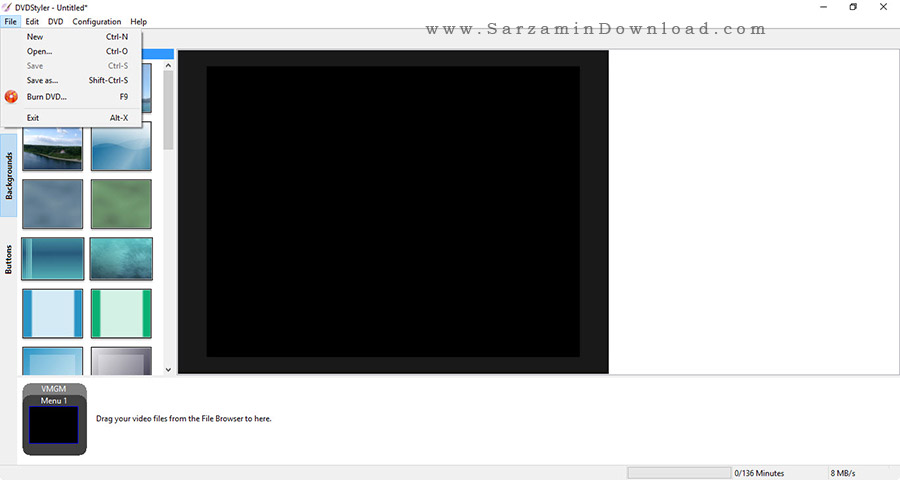Open the File menu

click(x=10, y=21)
